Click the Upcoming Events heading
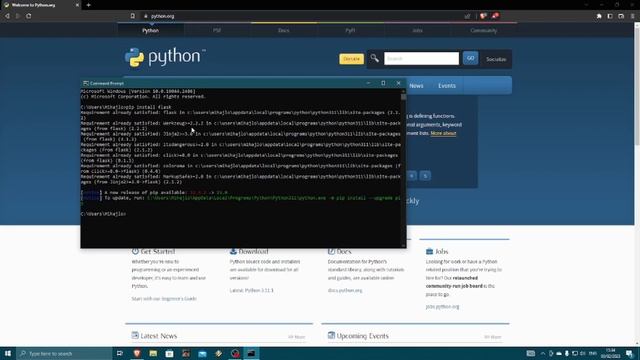The image size is (640, 360). (x=362, y=336)
